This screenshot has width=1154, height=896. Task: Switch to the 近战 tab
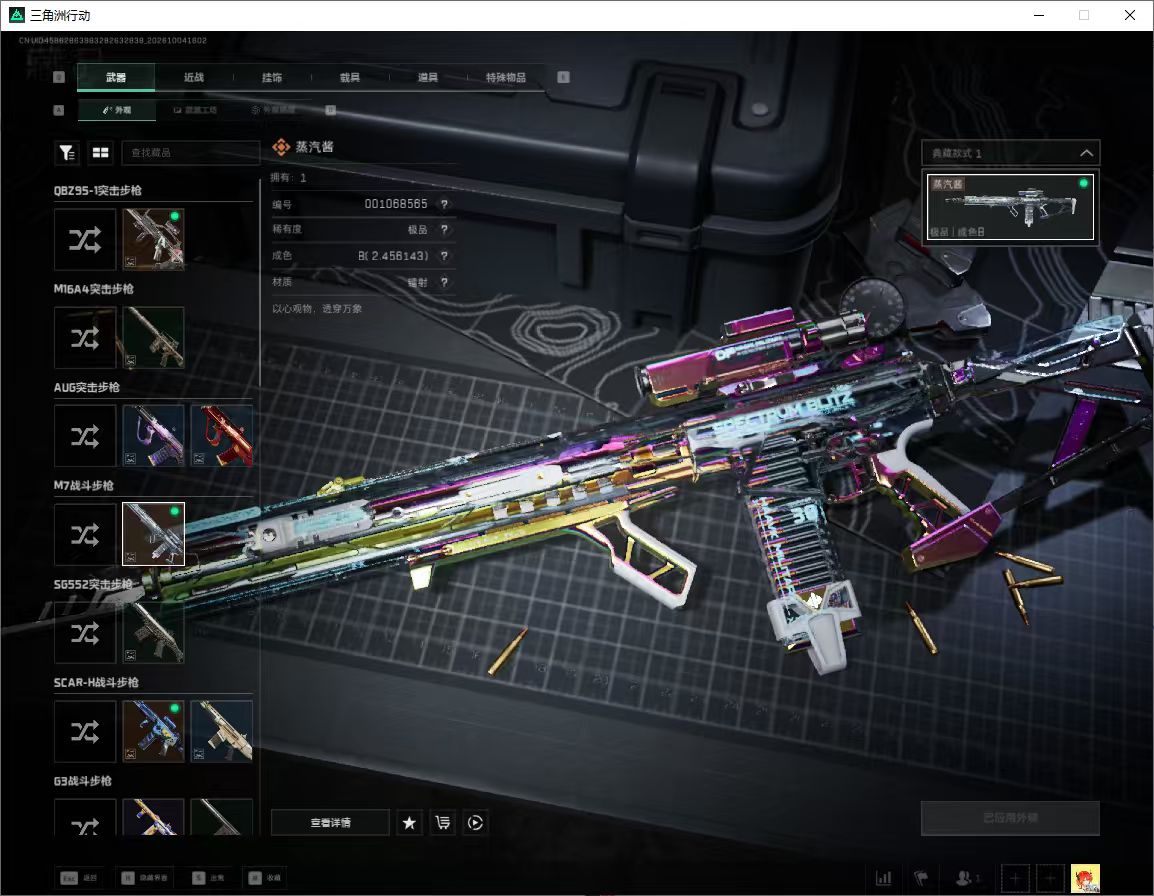[194, 77]
